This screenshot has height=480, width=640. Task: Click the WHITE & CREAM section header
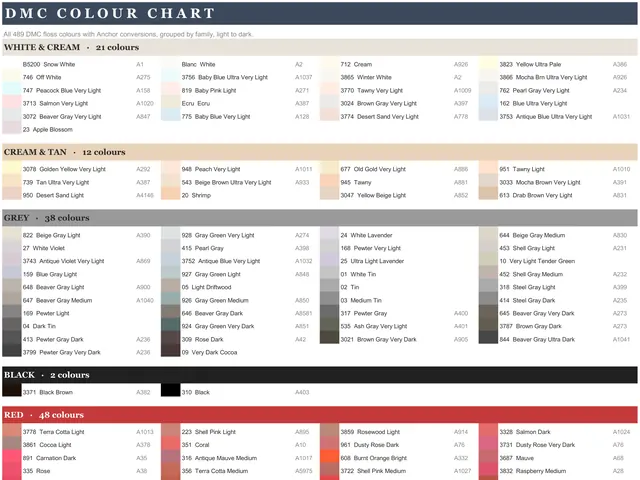pyautogui.click(x=320, y=47)
